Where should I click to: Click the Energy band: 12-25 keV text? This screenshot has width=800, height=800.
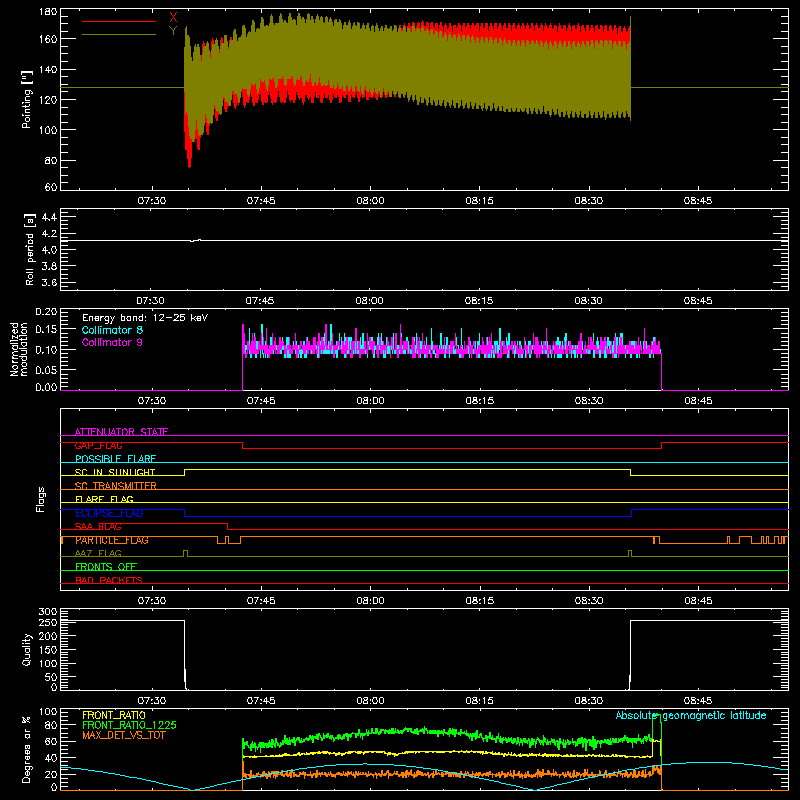145,318
